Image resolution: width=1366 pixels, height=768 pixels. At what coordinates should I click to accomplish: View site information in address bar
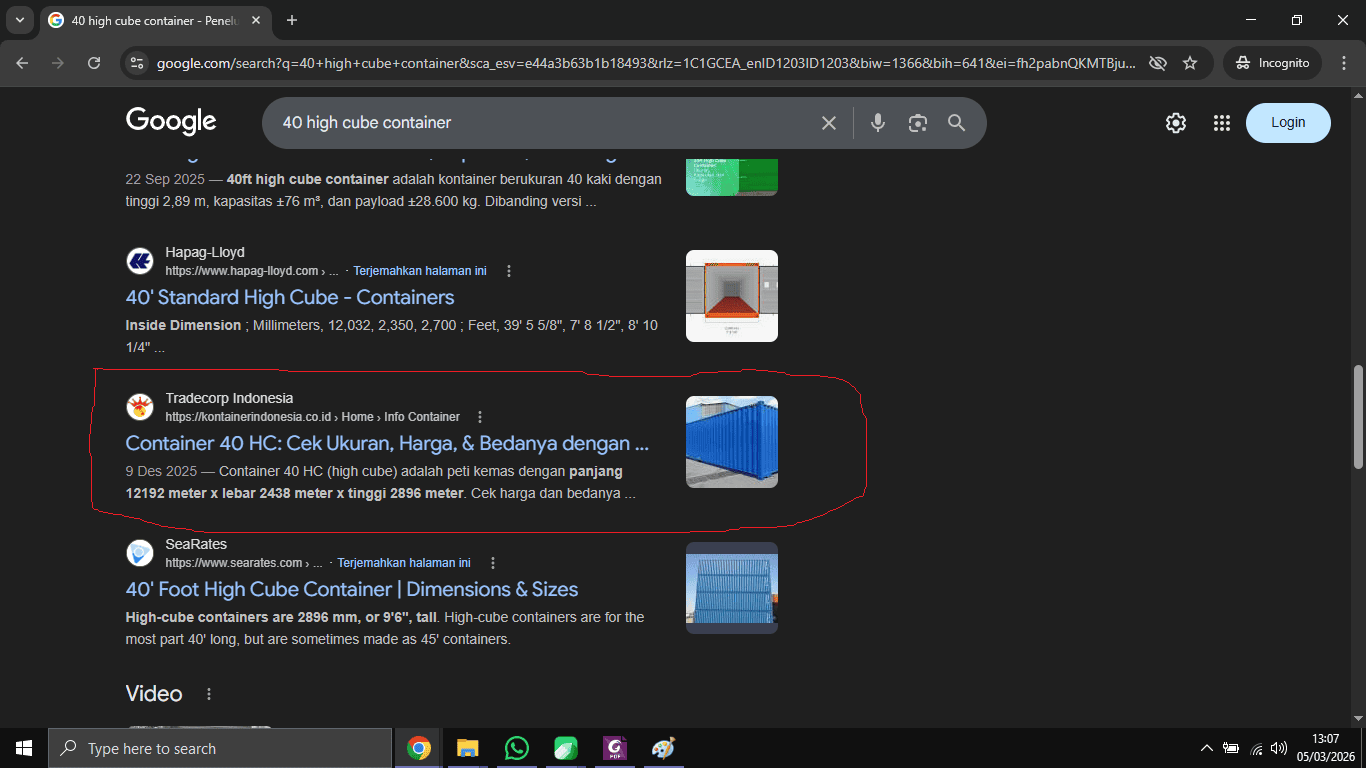[137, 63]
